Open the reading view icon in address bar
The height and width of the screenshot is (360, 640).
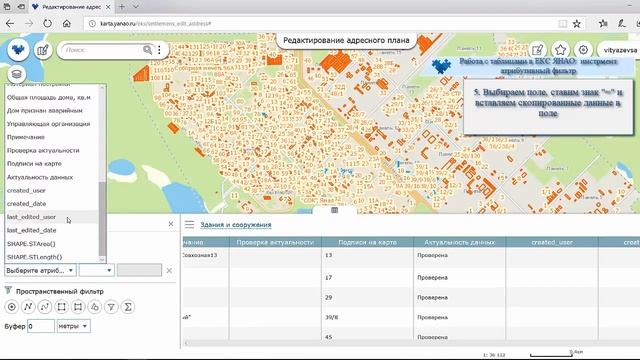click(x=562, y=24)
